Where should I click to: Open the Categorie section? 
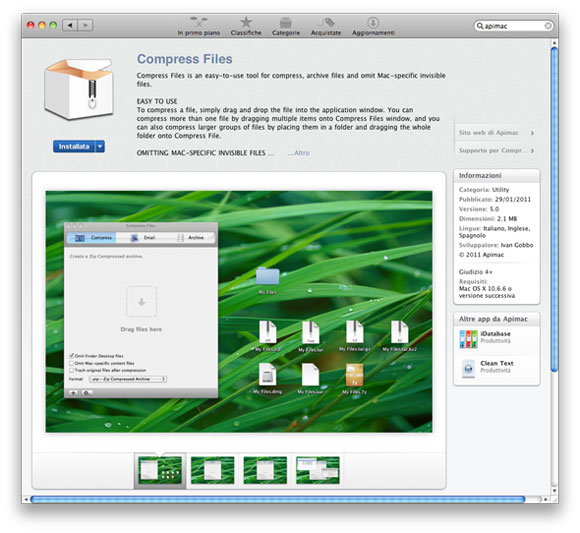coord(286,26)
